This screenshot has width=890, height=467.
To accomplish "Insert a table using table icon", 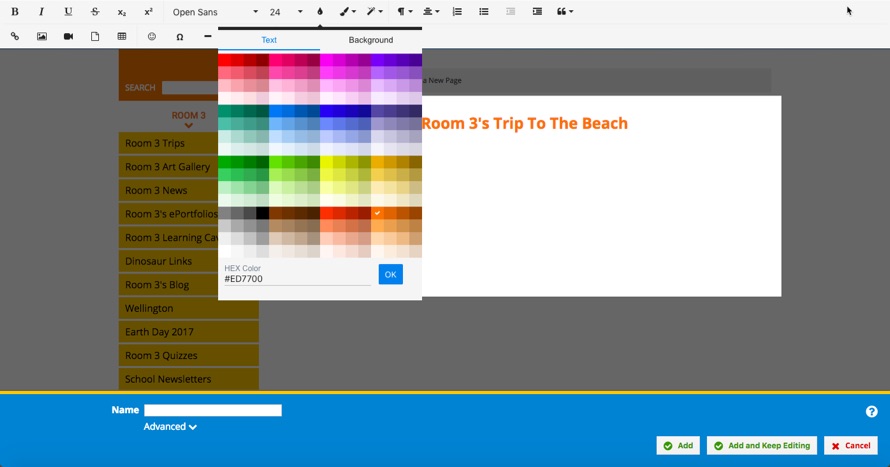I will (x=122, y=36).
